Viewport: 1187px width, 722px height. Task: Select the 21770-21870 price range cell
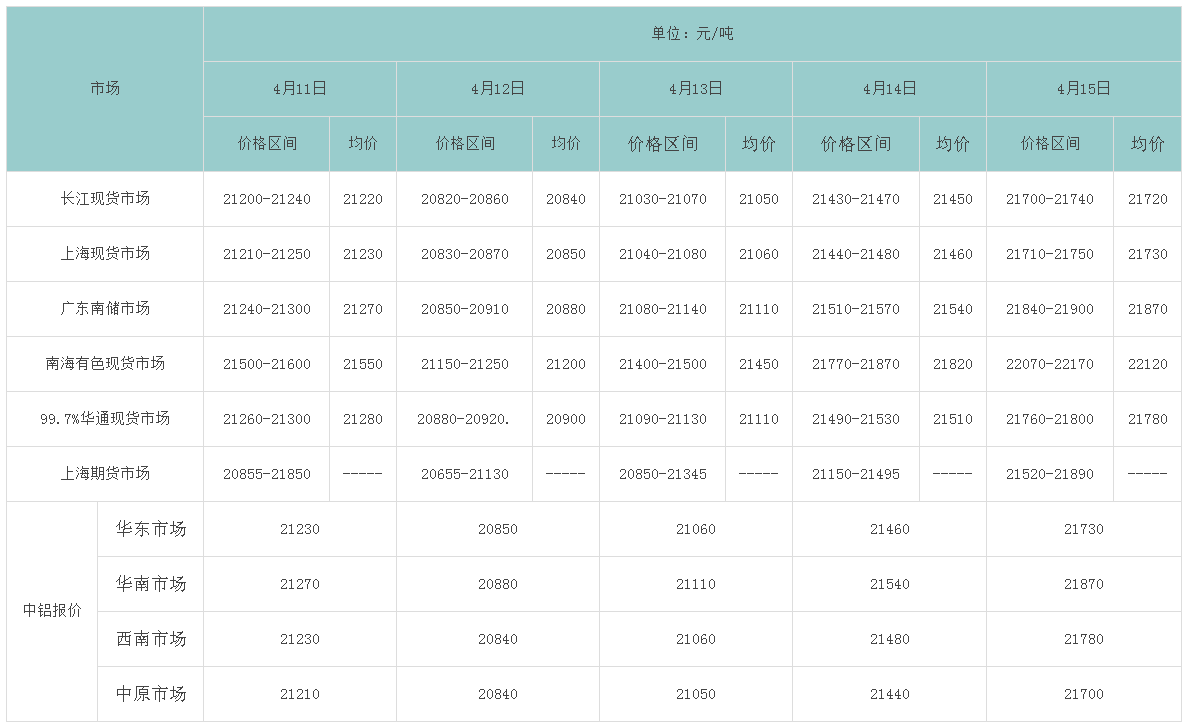(x=856, y=364)
